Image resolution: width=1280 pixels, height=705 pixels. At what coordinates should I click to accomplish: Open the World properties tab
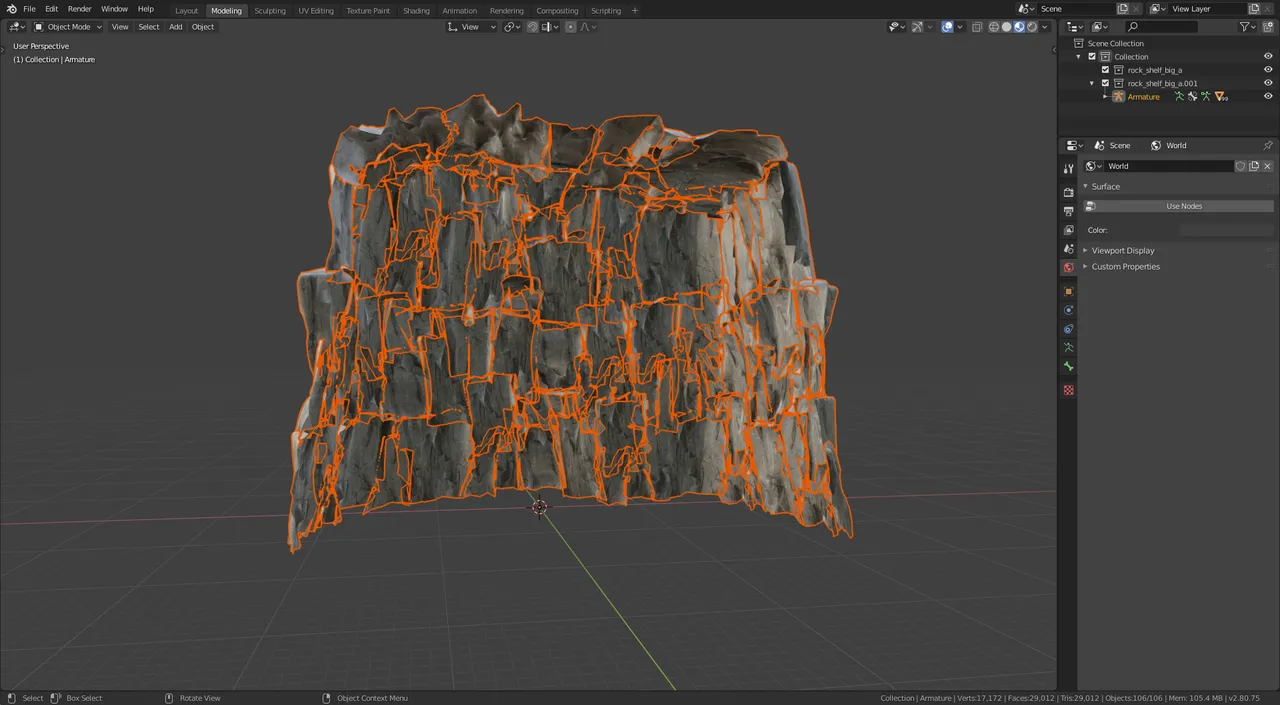pos(1068,268)
